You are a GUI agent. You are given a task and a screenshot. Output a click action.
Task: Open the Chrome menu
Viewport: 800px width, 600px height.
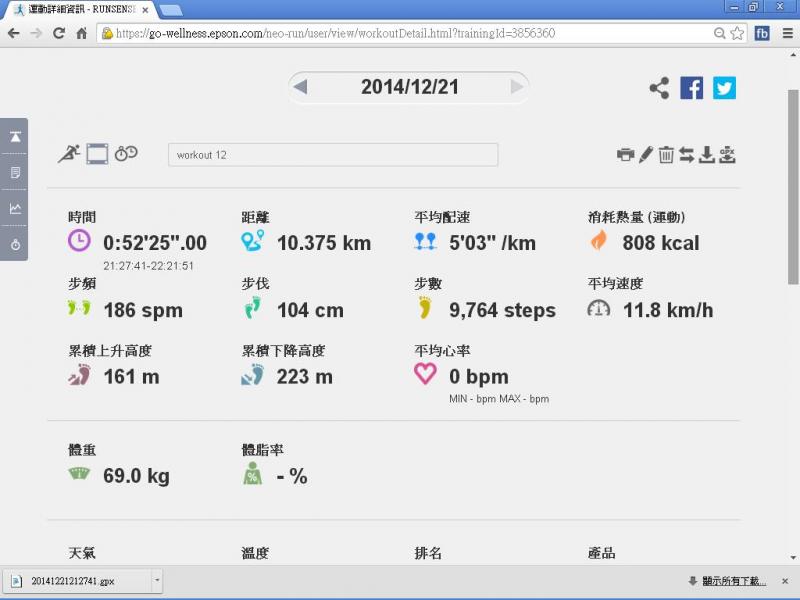[x=787, y=34]
